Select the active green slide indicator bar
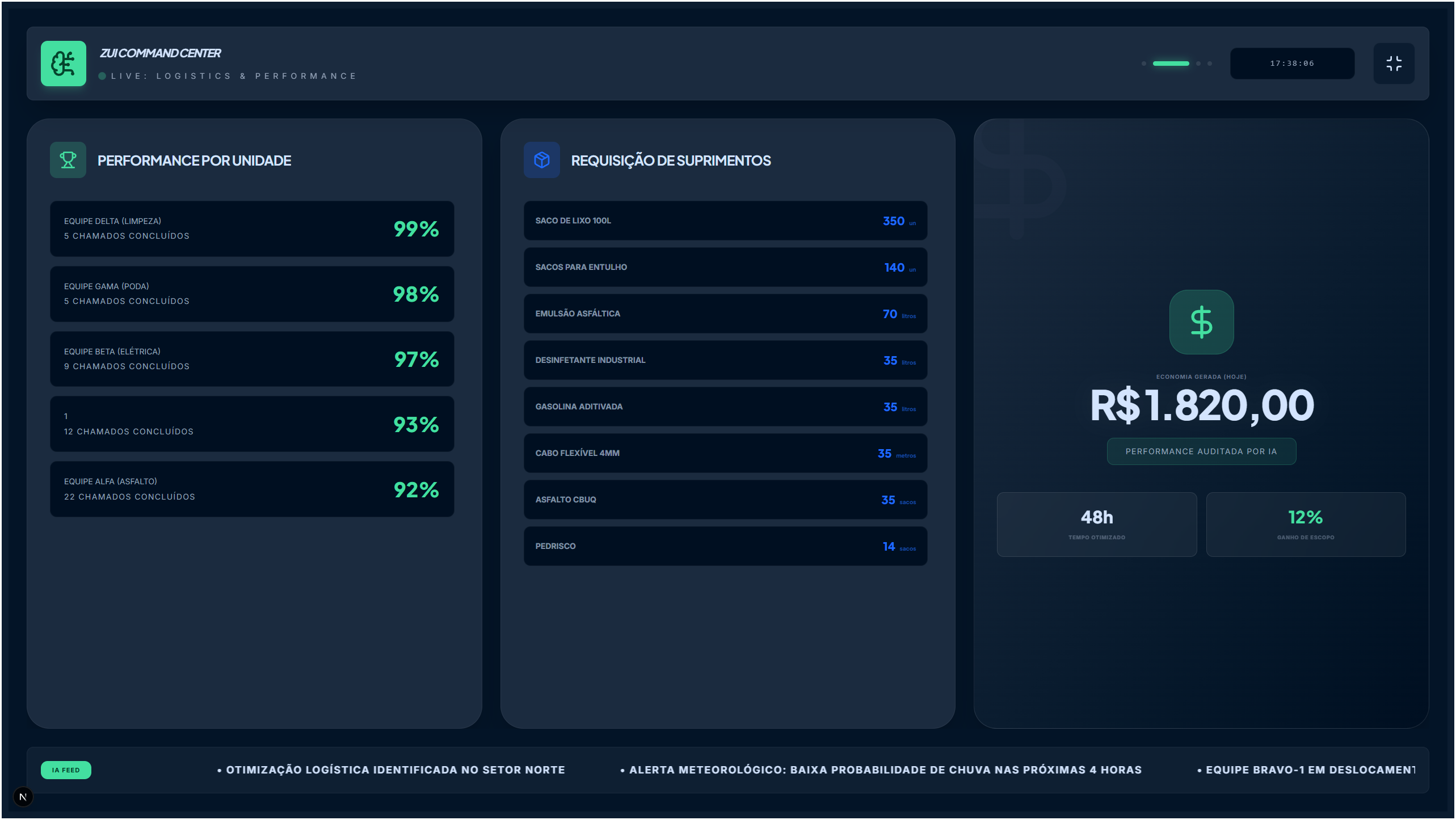The width and height of the screenshot is (1456, 820). coord(1171,64)
